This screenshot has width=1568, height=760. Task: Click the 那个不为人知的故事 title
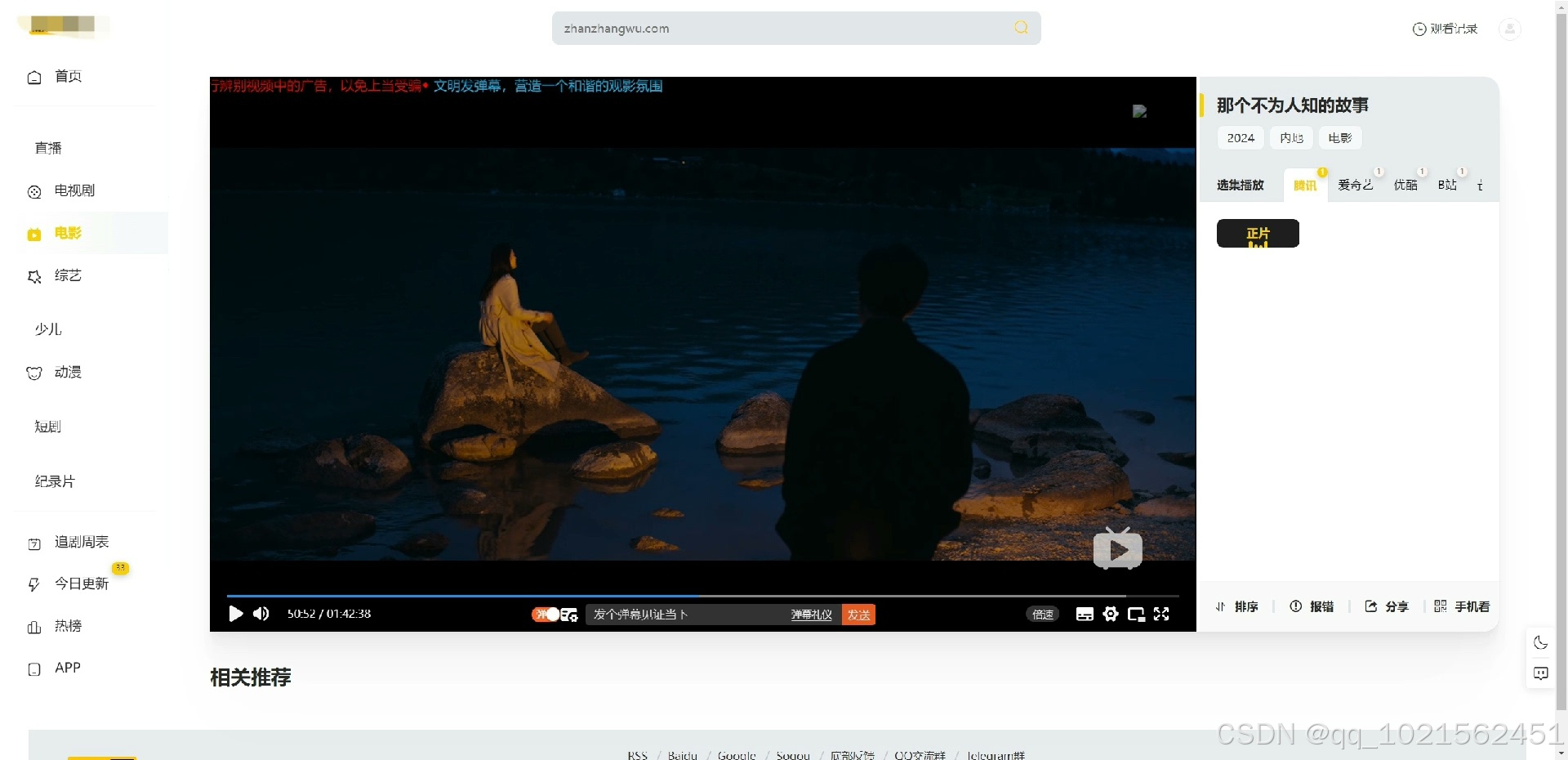point(1292,105)
